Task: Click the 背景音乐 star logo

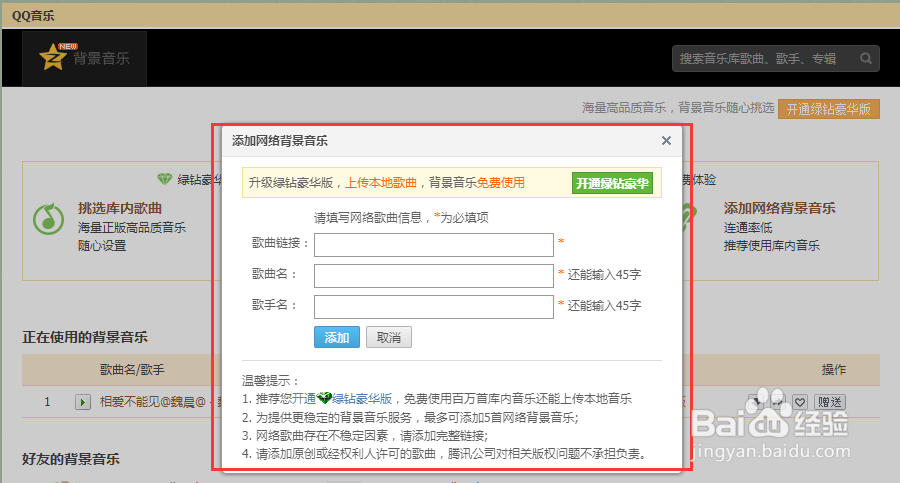Action: point(84,59)
